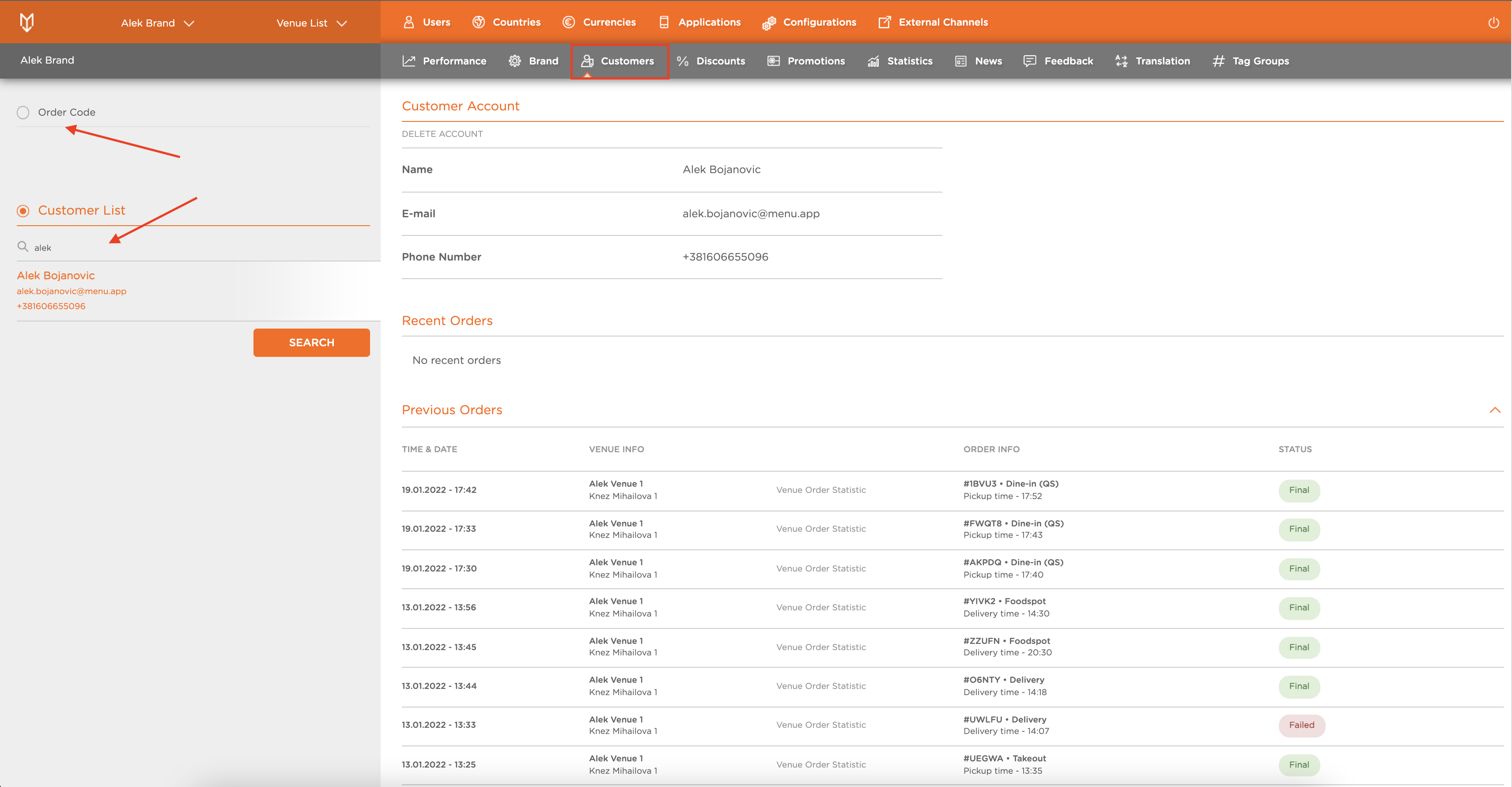Click order #O6NTY Delivery text
This screenshot has height=787, width=1512.
(x=1004, y=680)
